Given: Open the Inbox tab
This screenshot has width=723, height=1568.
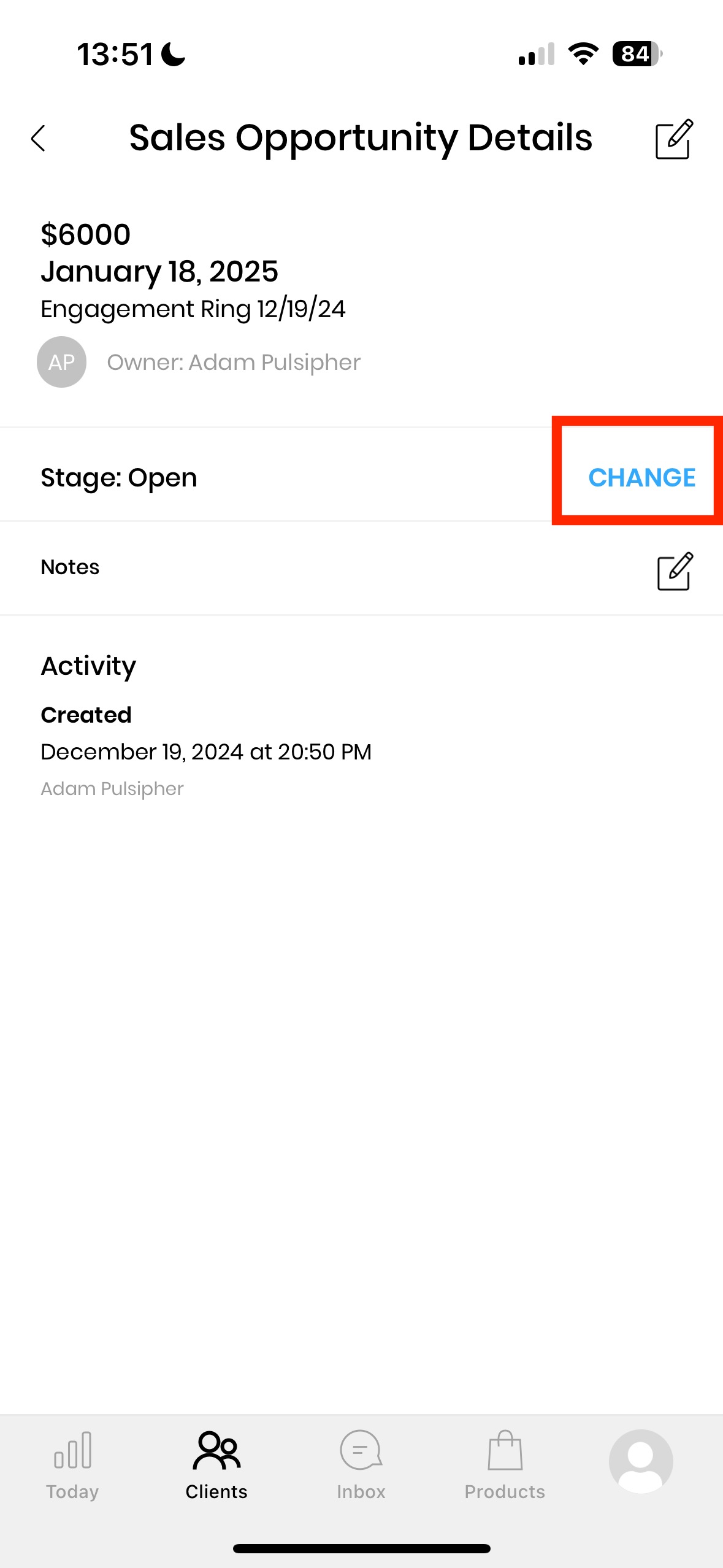Looking at the screenshot, I should [361, 1465].
